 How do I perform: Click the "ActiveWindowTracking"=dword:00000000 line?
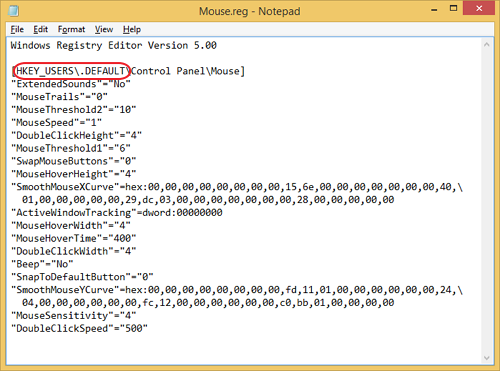click(117, 213)
